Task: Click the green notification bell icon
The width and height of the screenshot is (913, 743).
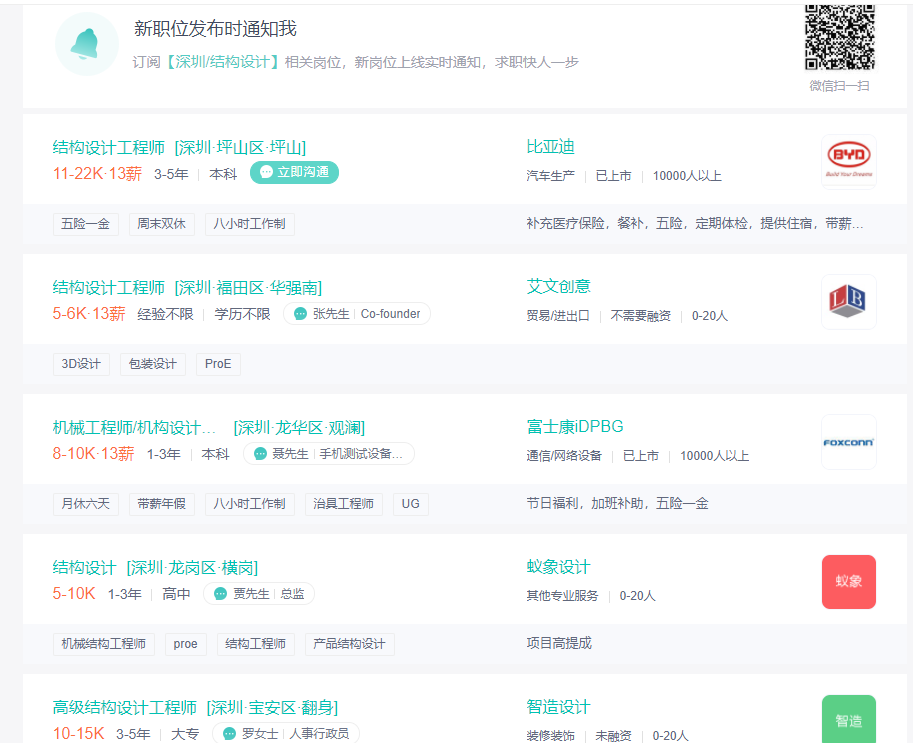Action: coord(87,44)
